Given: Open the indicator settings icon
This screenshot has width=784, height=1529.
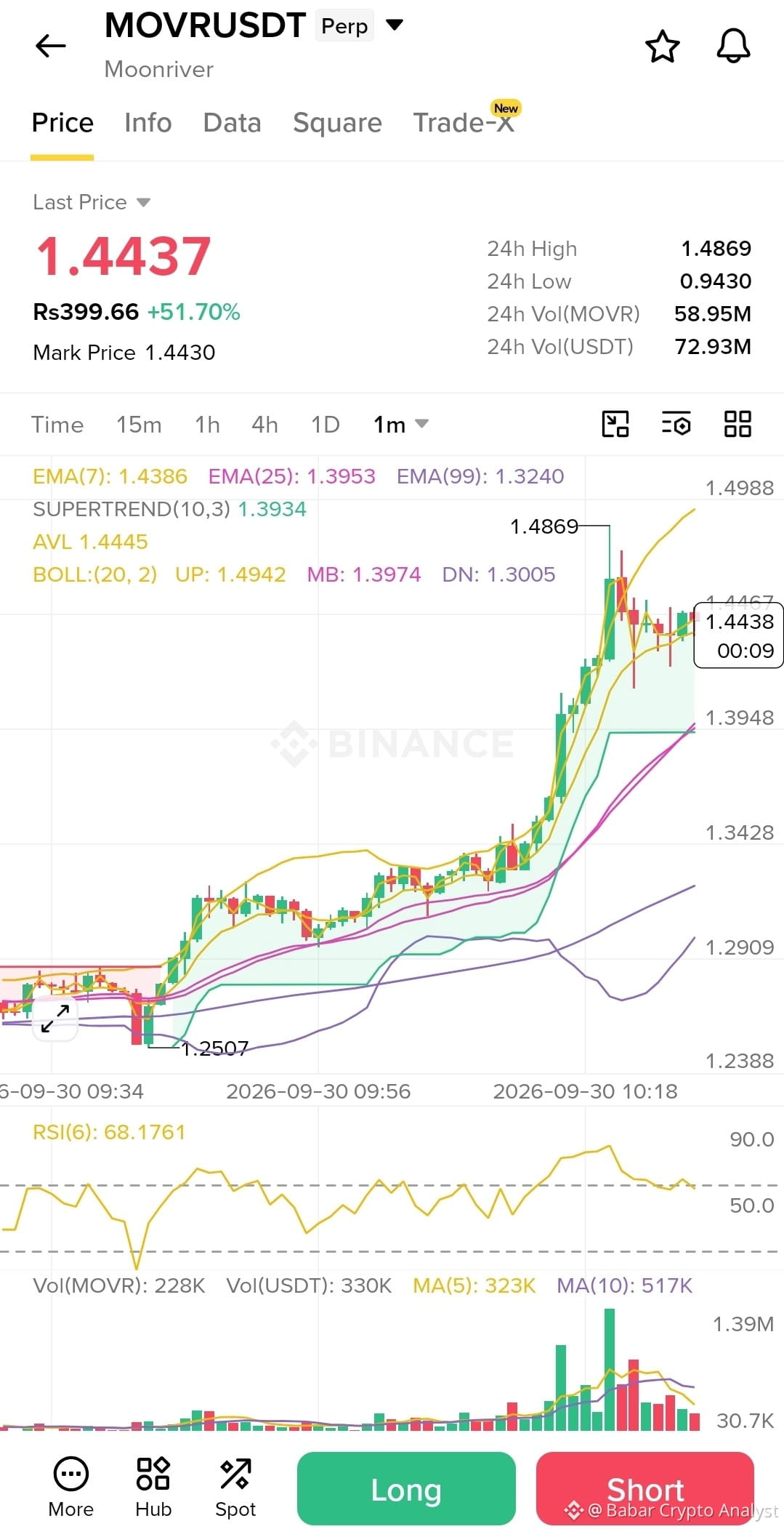Looking at the screenshot, I should coord(676,424).
